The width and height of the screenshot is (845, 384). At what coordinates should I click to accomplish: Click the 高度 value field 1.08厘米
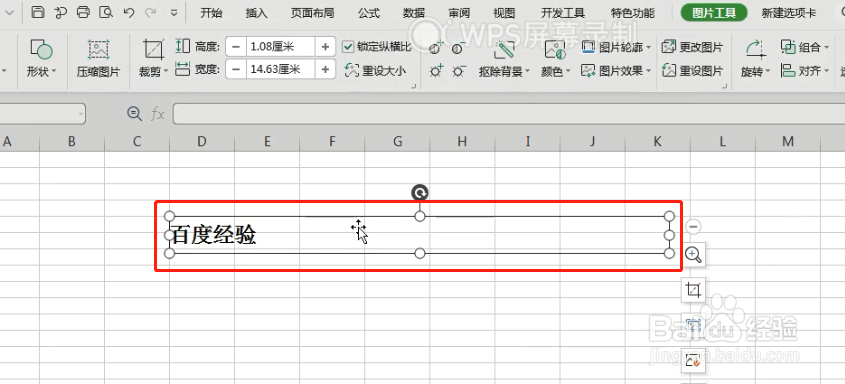pos(280,47)
